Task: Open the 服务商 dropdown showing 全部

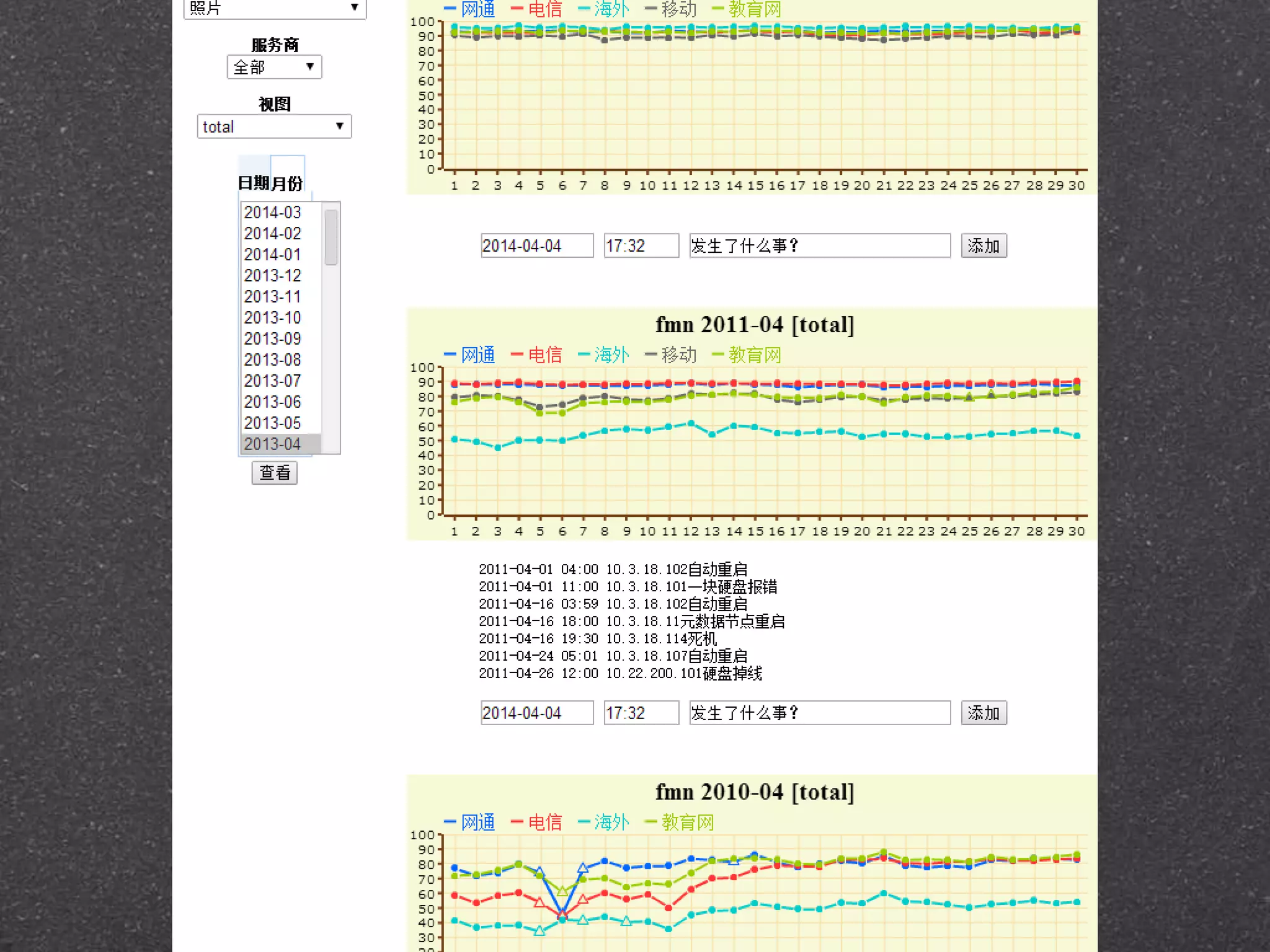Action: [x=274, y=67]
